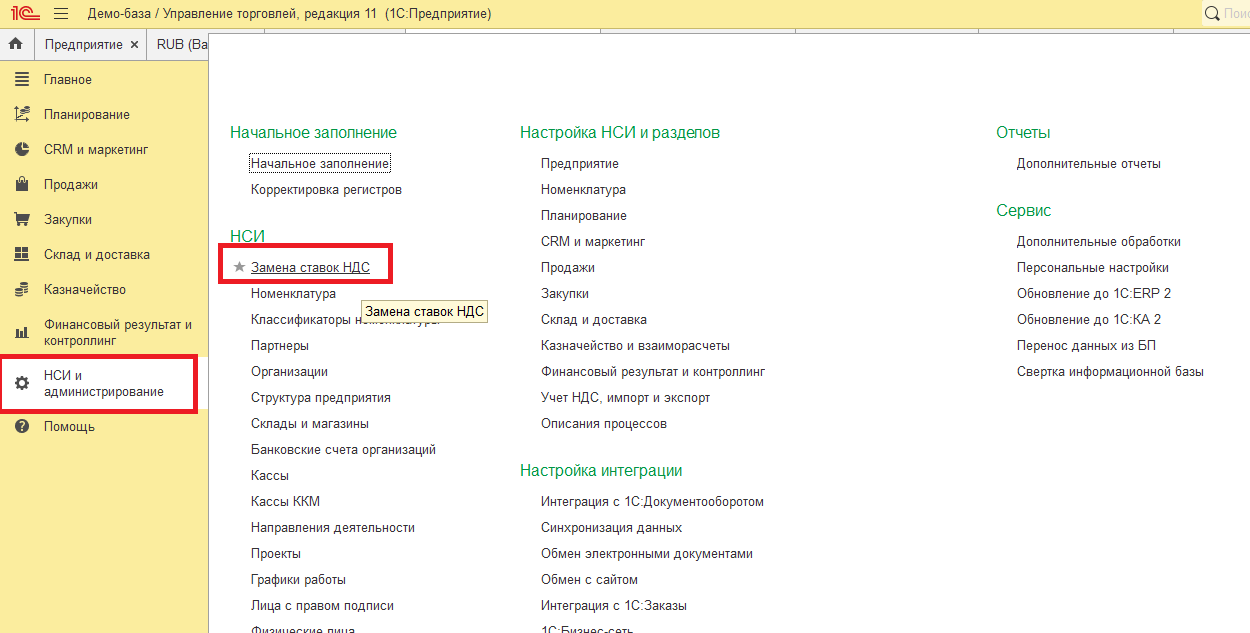The height and width of the screenshot is (633, 1250).
Task: Click the Закупки shopping cart icon
Action: click(22, 220)
